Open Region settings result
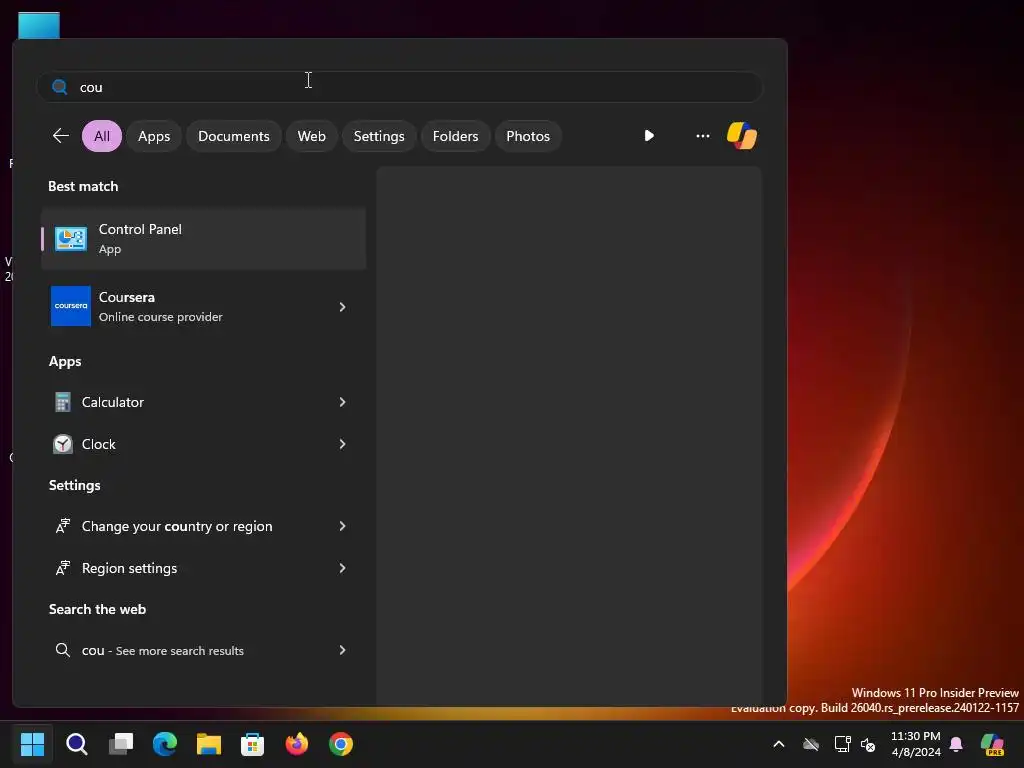The height and width of the screenshot is (768, 1024). 203,568
